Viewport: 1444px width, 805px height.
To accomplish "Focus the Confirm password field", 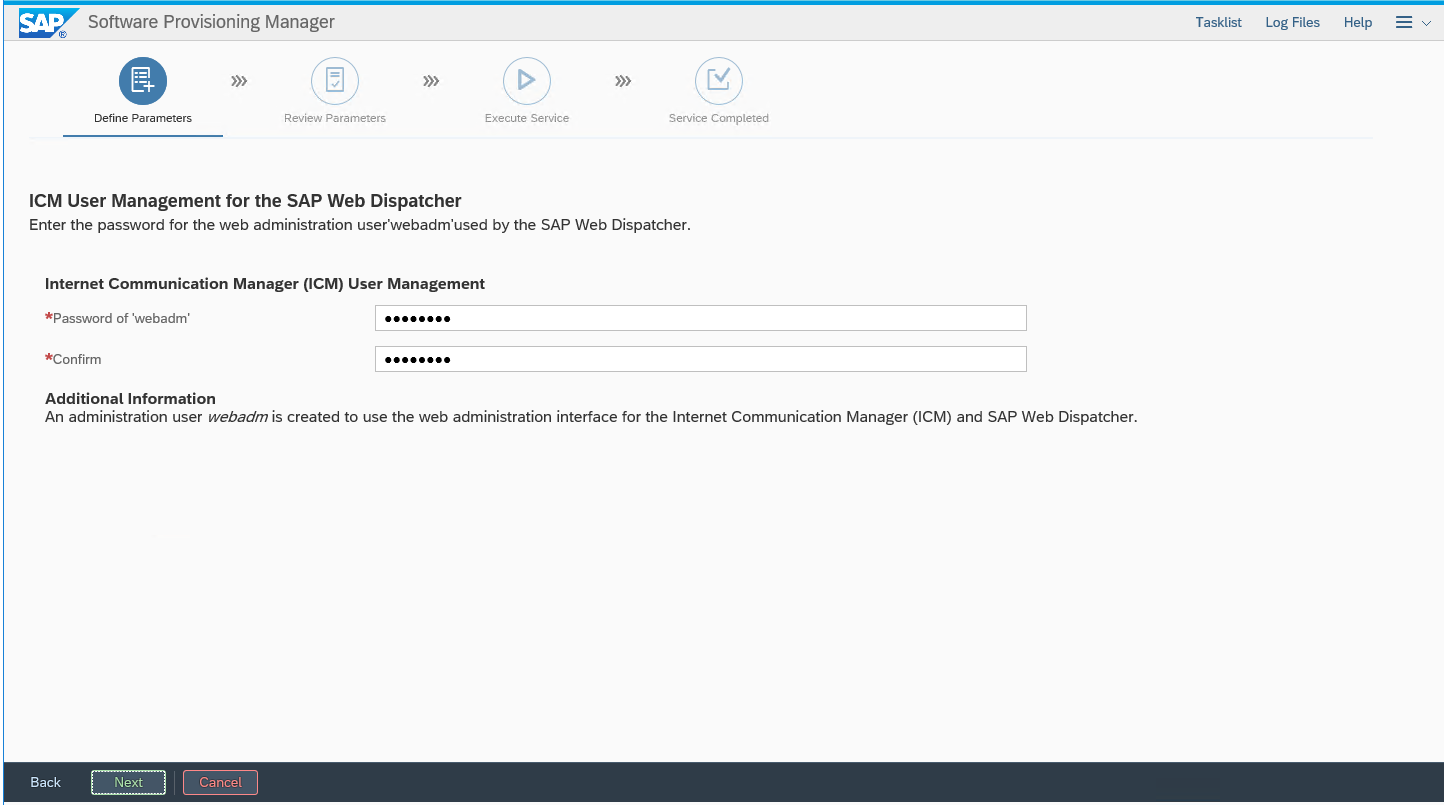I will [x=700, y=359].
